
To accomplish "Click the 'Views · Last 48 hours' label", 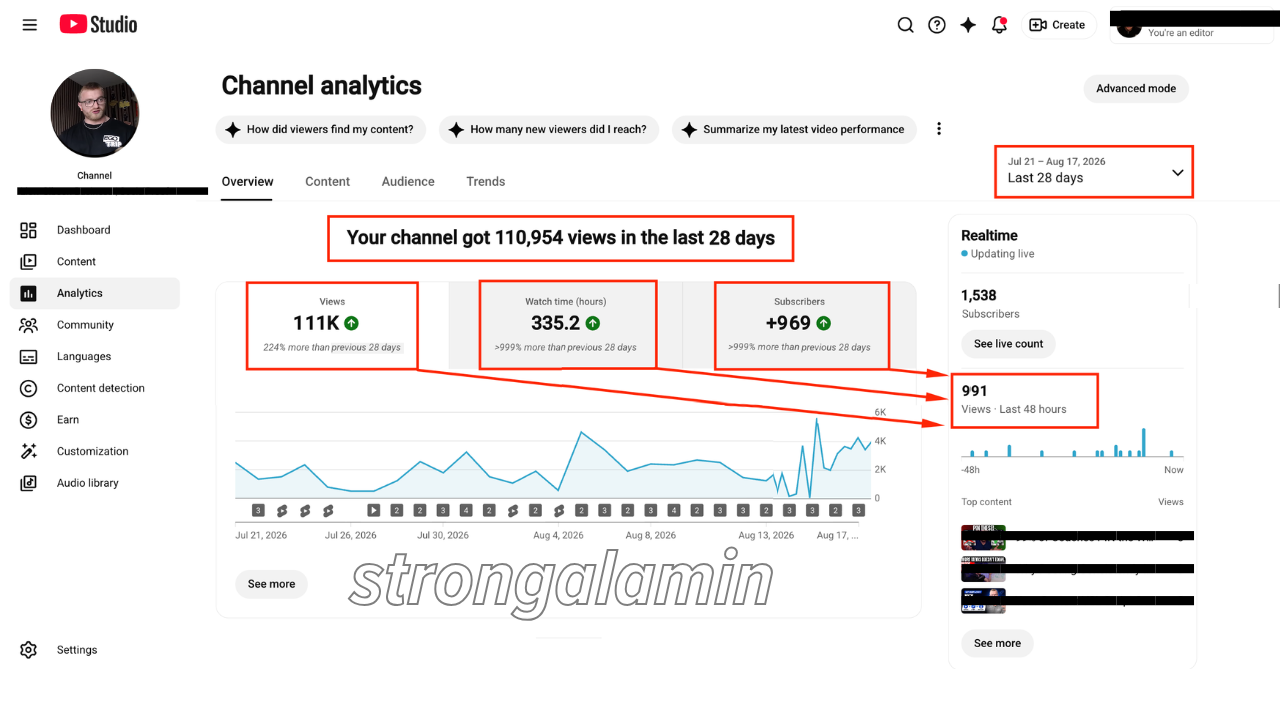I will pyautogui.click(x=1014, y=409).
